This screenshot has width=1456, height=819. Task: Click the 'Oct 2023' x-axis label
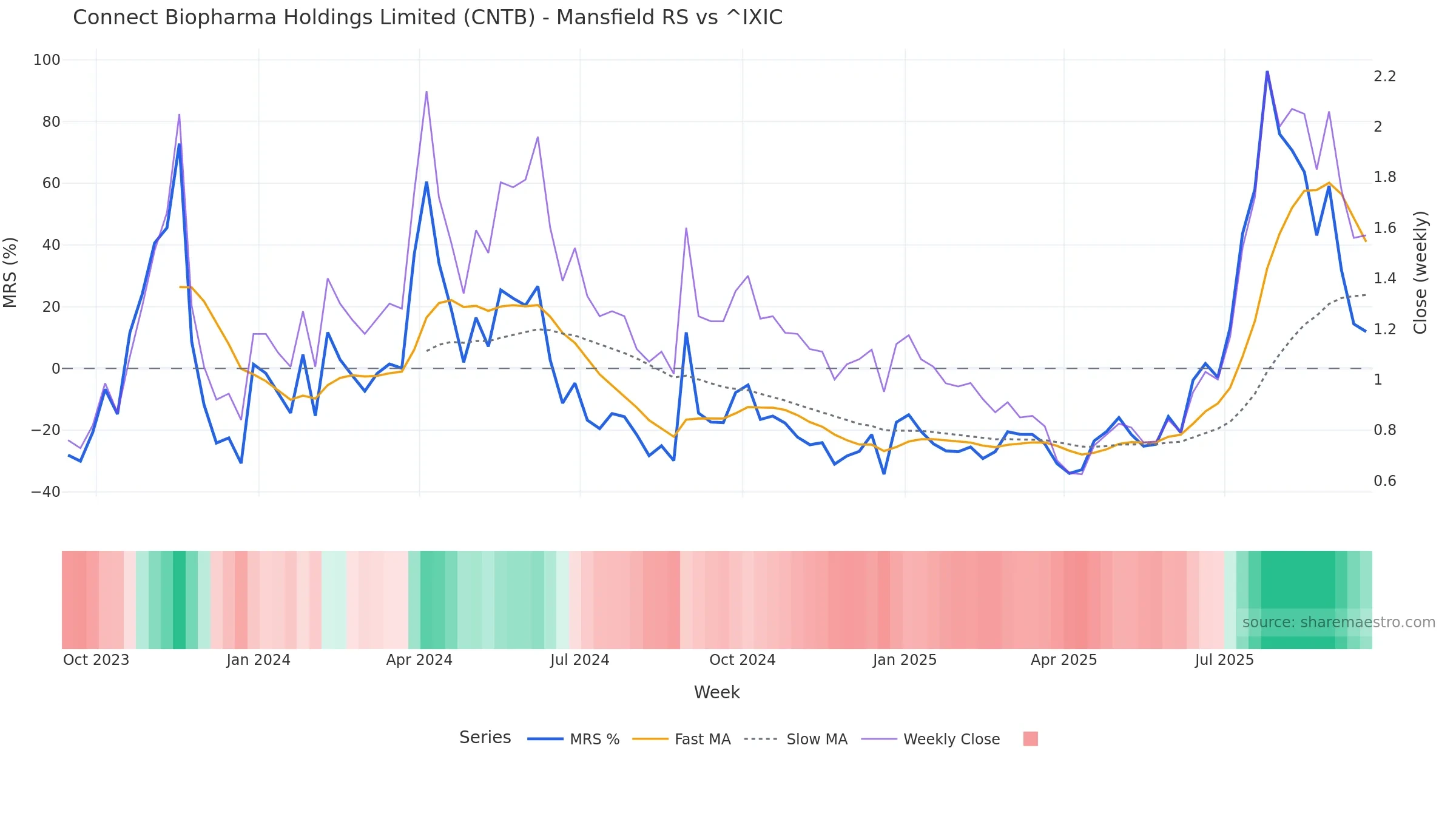tap(96, 660)
